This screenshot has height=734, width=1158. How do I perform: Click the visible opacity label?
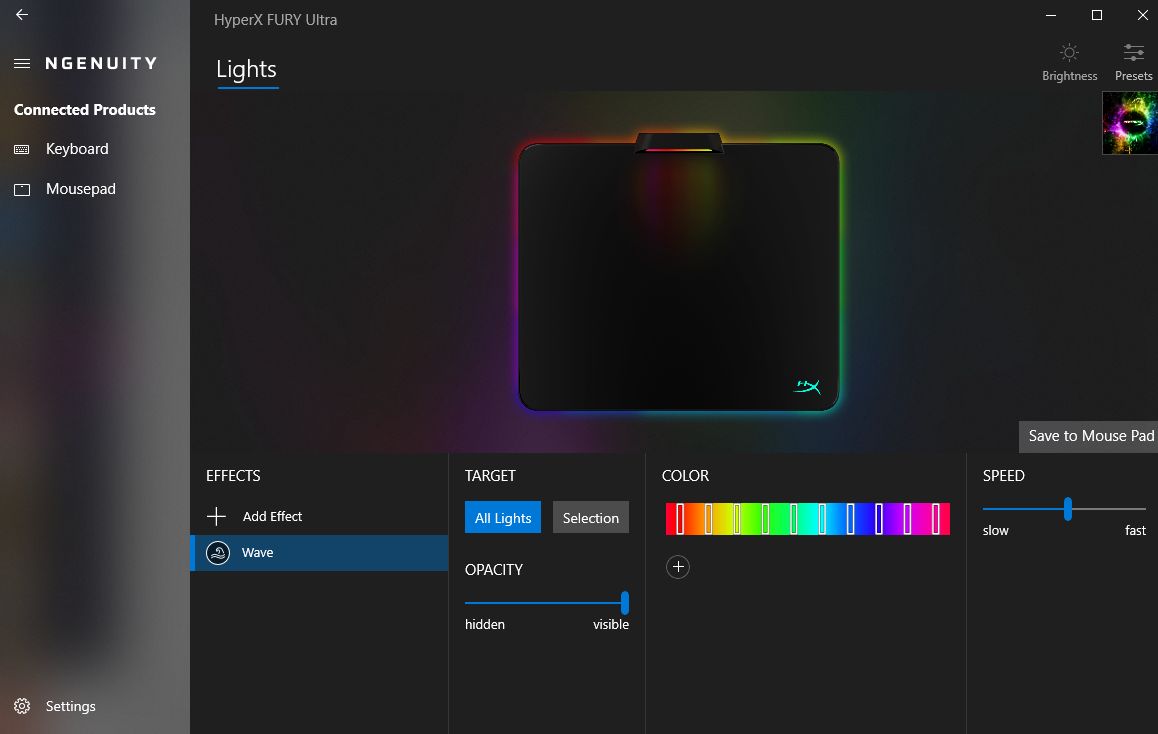coord(611,624)
